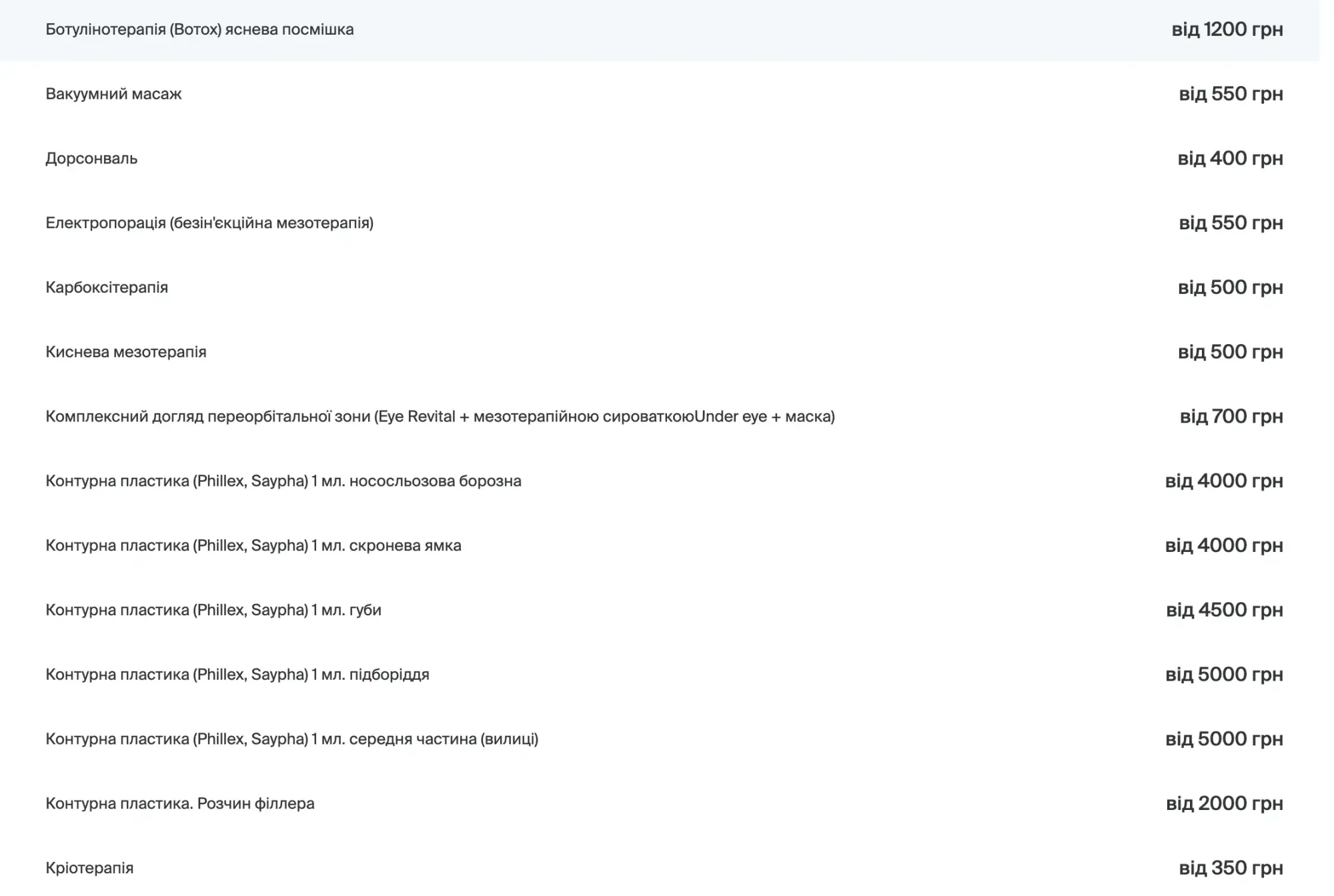
Task: Click Контурна пластика. Розчин філлера
Action: pos(180,803)
